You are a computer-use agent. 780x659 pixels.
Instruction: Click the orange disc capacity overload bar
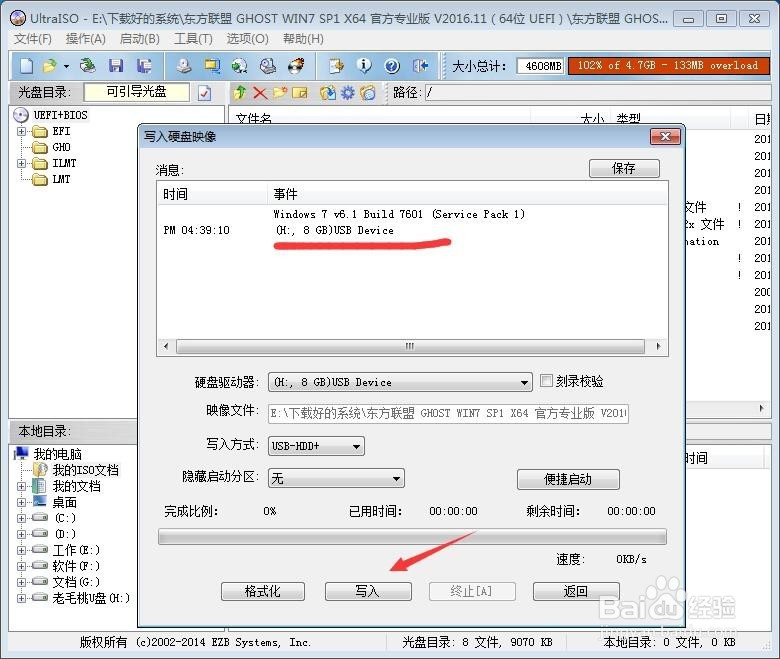click(668, 66)
